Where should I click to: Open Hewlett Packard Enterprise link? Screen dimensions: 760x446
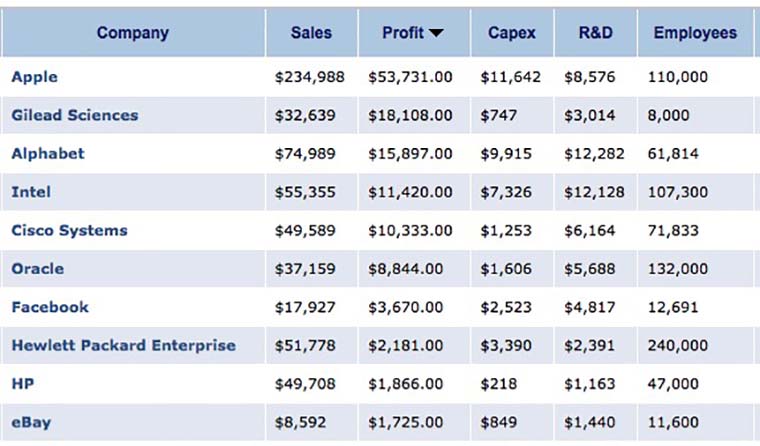[x=124, y=345]
